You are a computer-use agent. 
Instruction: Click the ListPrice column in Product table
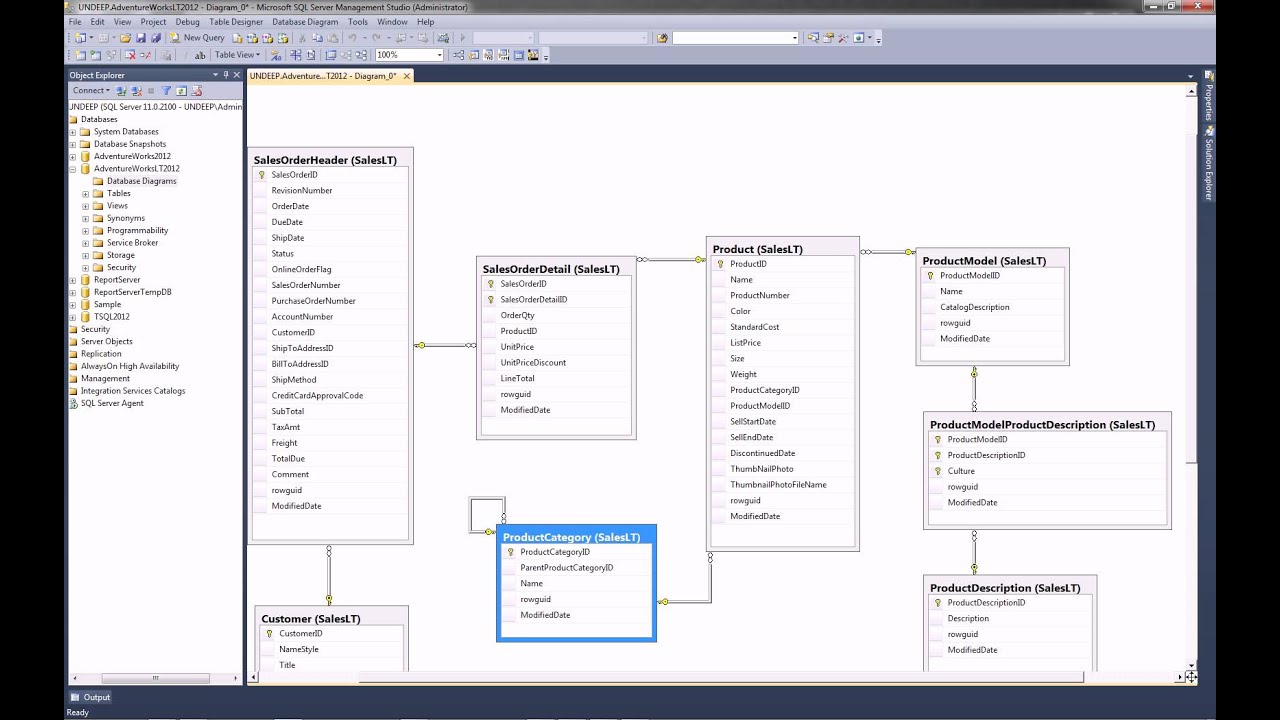[x=745, y=343]
